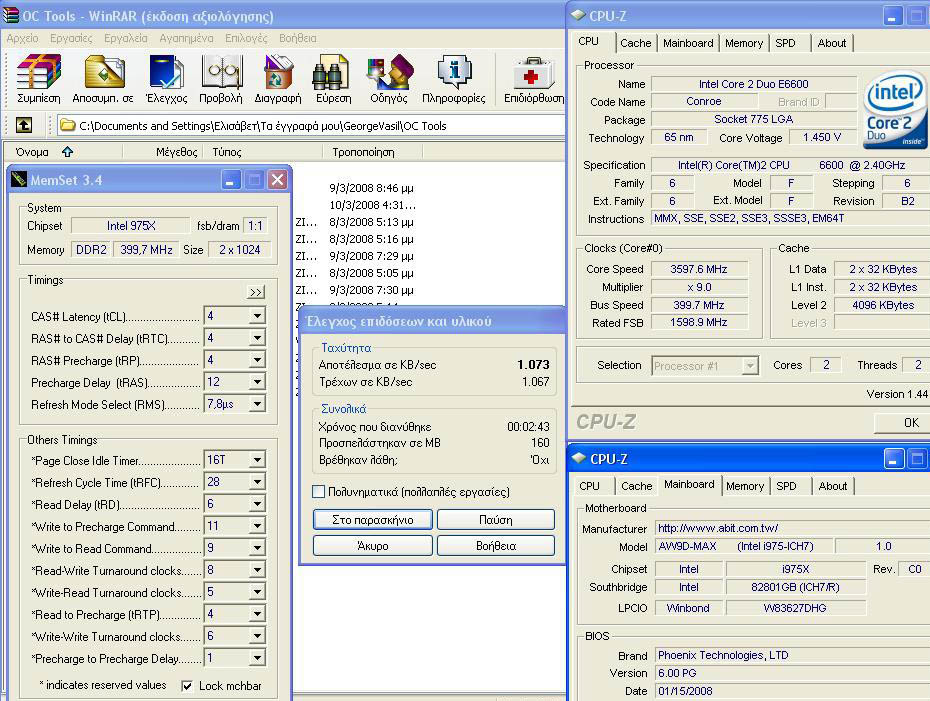Enable the Πολυνηματικά multithreading checkbox

pos(319,492)
